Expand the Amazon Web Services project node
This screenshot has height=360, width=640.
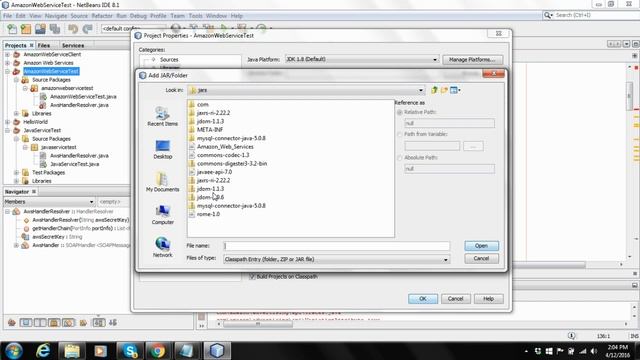[7, 63]
